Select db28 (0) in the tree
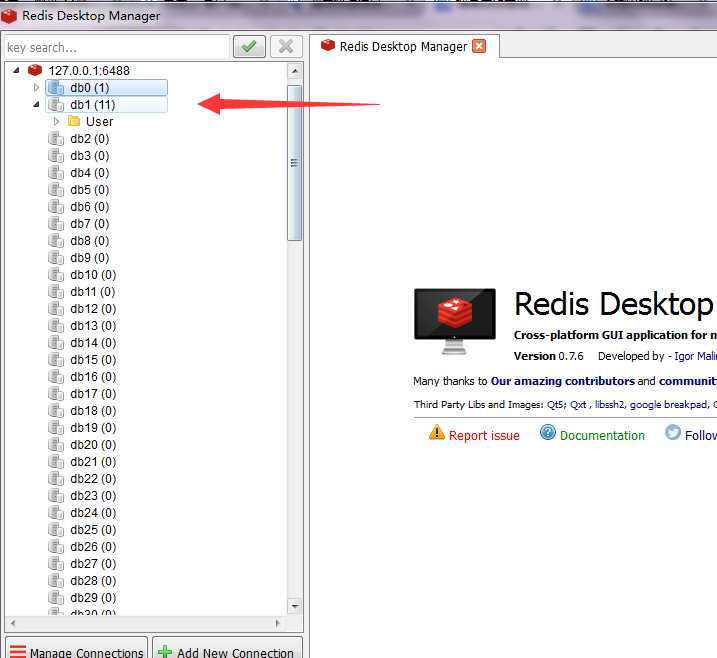 (x=93, y=580)
